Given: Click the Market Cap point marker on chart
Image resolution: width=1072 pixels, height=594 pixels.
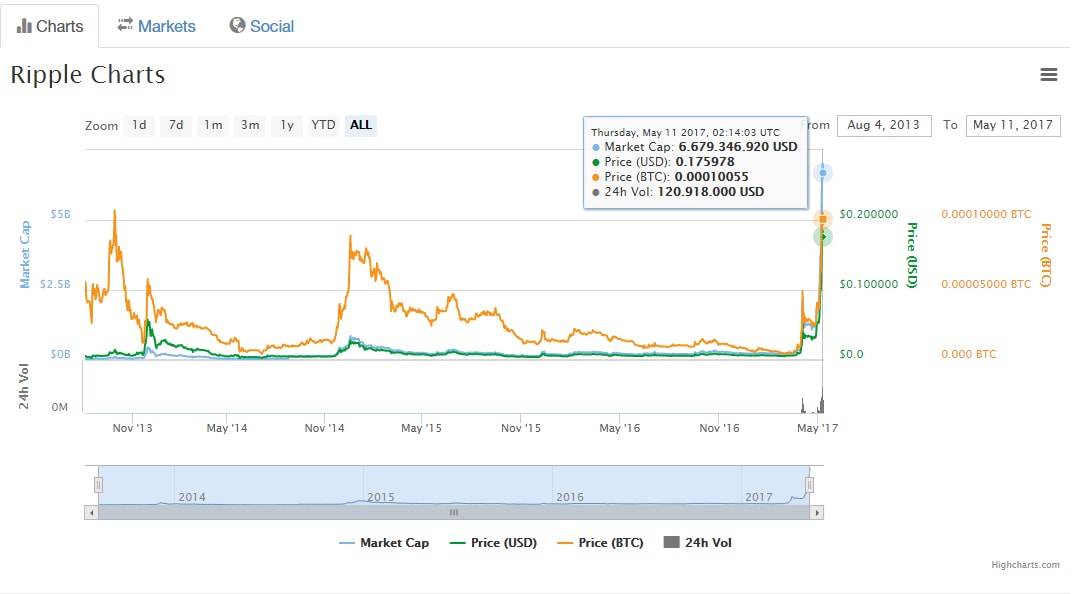Looking at the screenshot, I should pyautogui.click(x=822, y=173).
